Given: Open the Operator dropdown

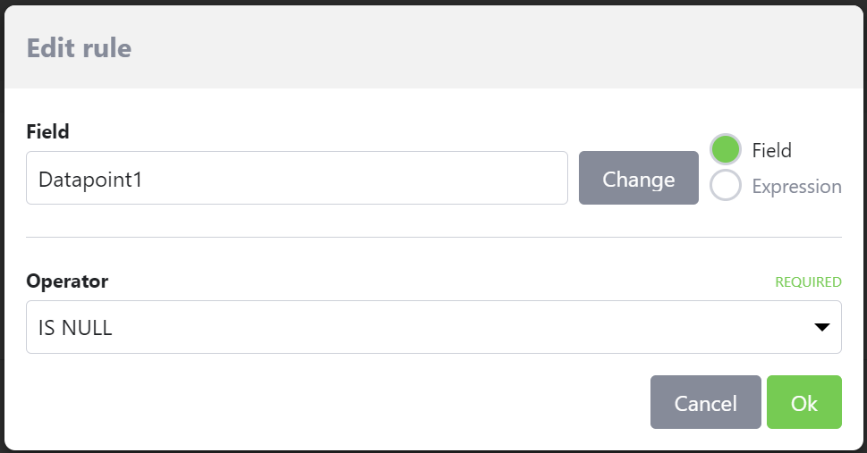Looking at the screenshot, I should tap(433, 327).
